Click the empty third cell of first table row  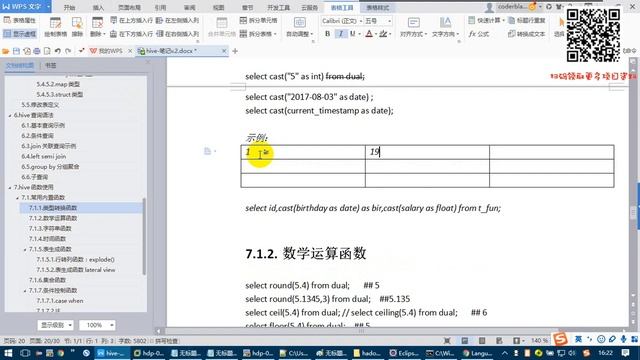tap(552, 152)
